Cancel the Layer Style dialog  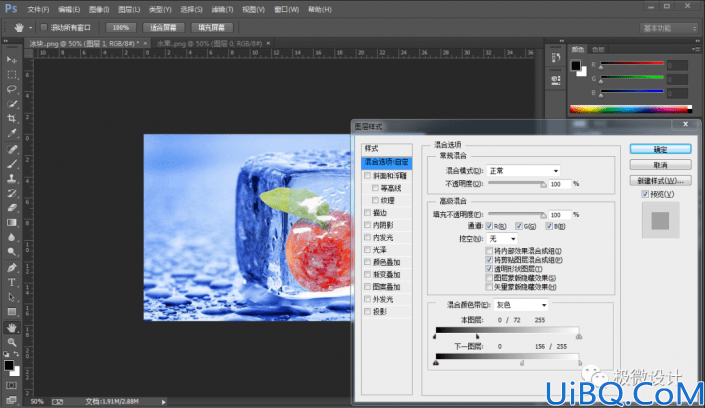660,165
